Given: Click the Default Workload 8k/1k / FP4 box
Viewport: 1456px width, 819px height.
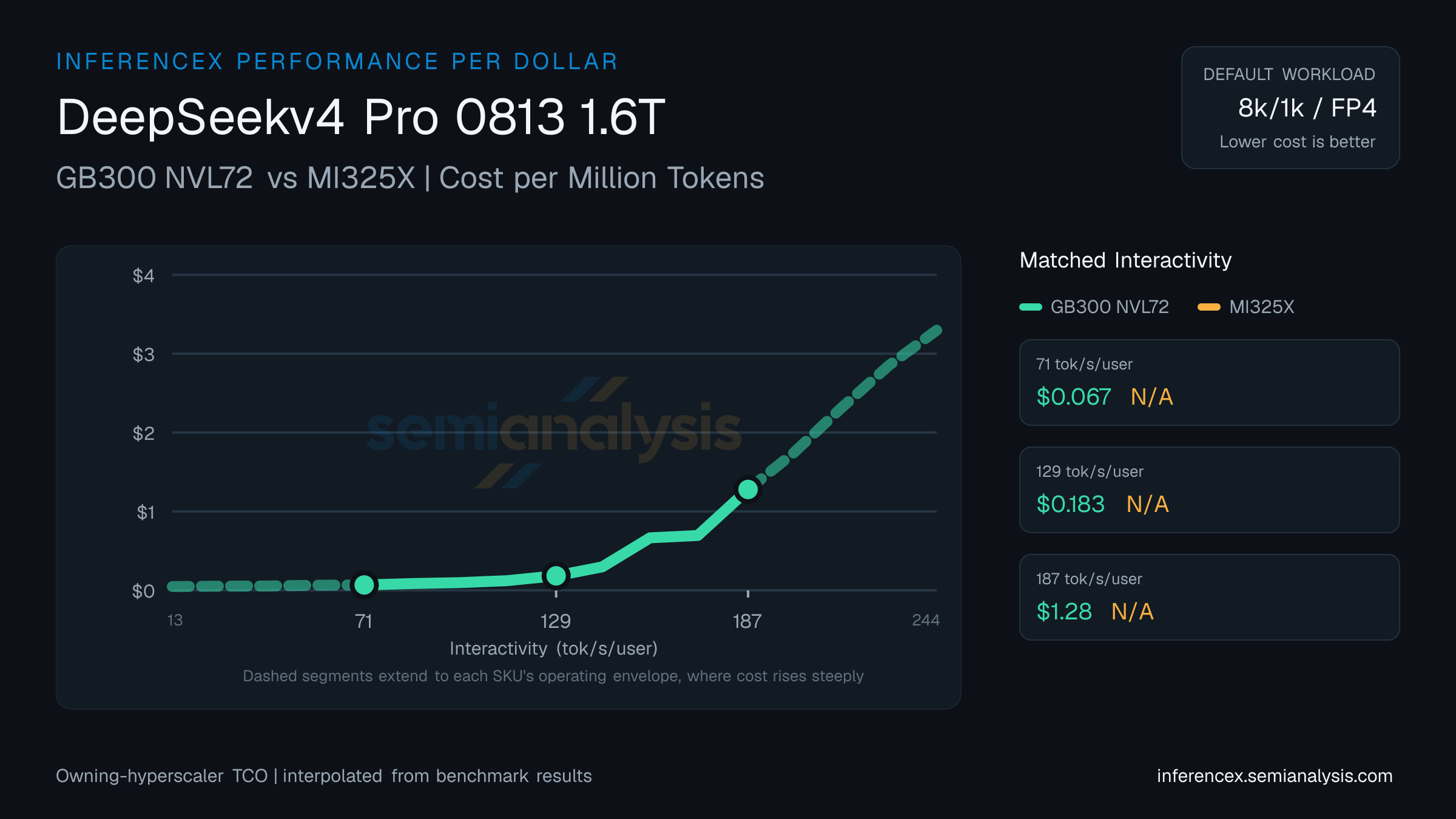Looking at the screenshot, I should (1290, 107).
